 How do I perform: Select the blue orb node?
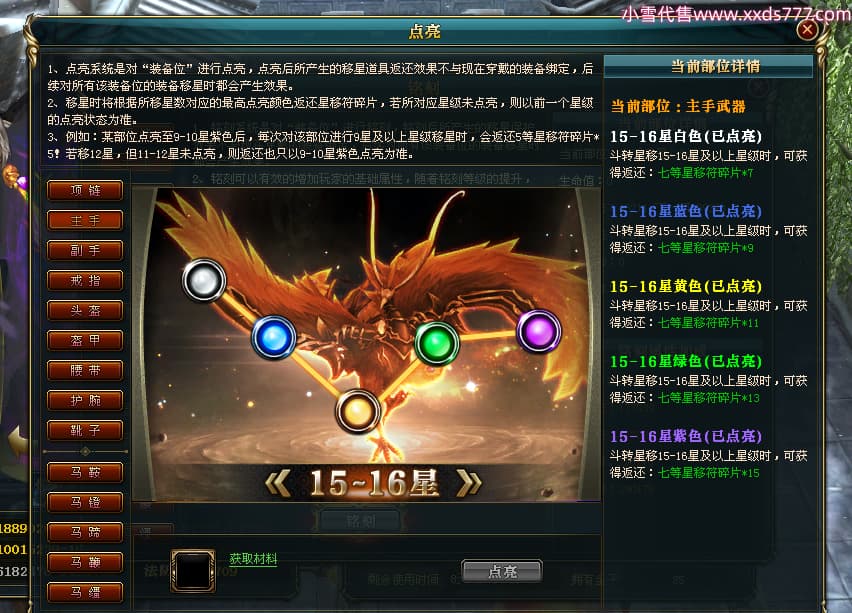pos(273,337)
